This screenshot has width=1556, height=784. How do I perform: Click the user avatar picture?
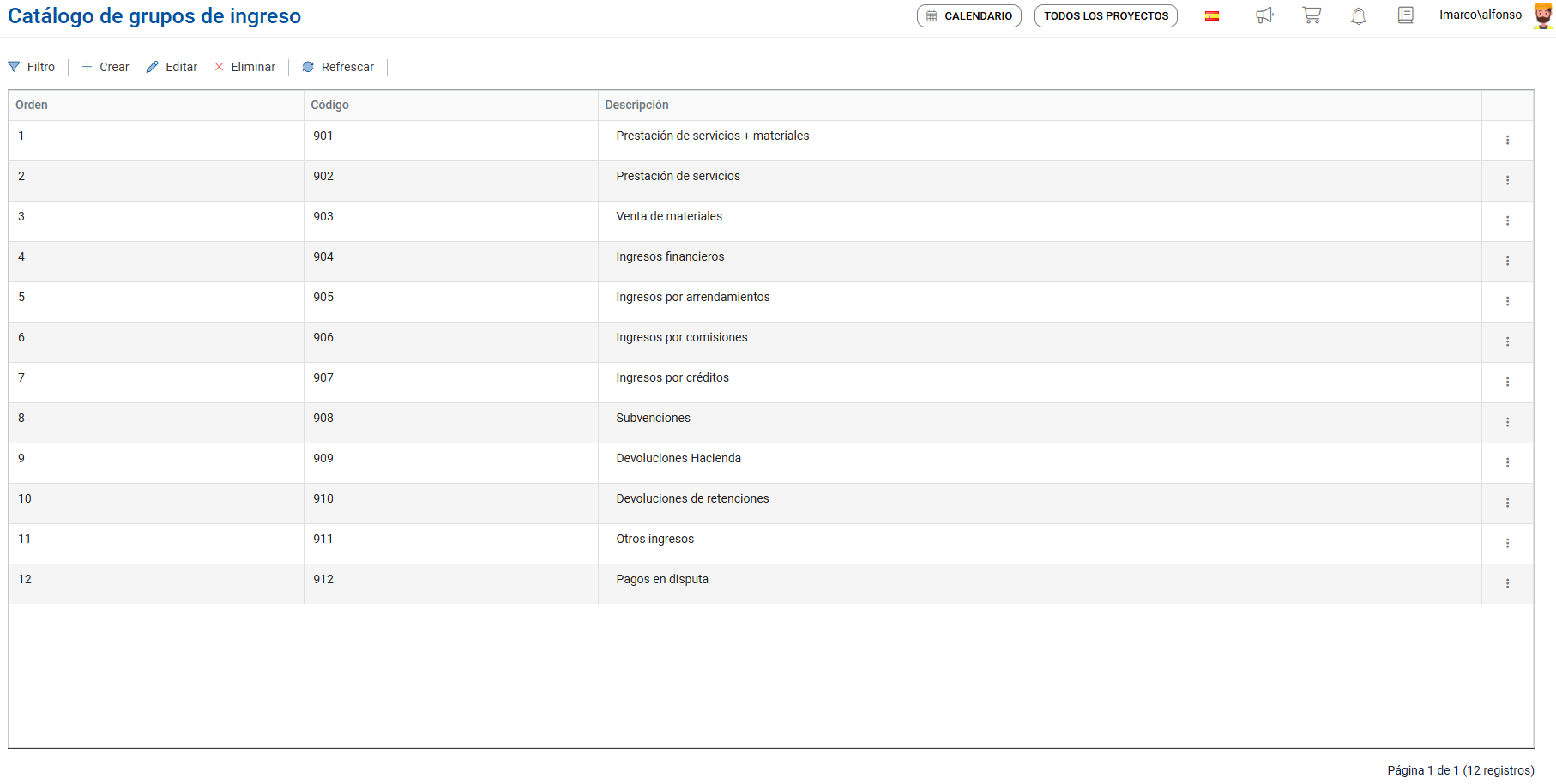coord(1542,16)
